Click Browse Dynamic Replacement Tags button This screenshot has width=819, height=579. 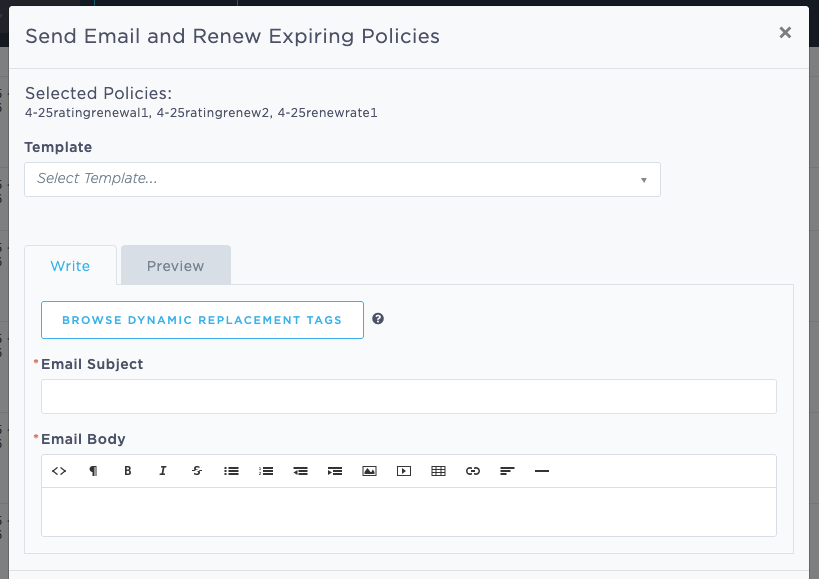click(x=202, y=320)
